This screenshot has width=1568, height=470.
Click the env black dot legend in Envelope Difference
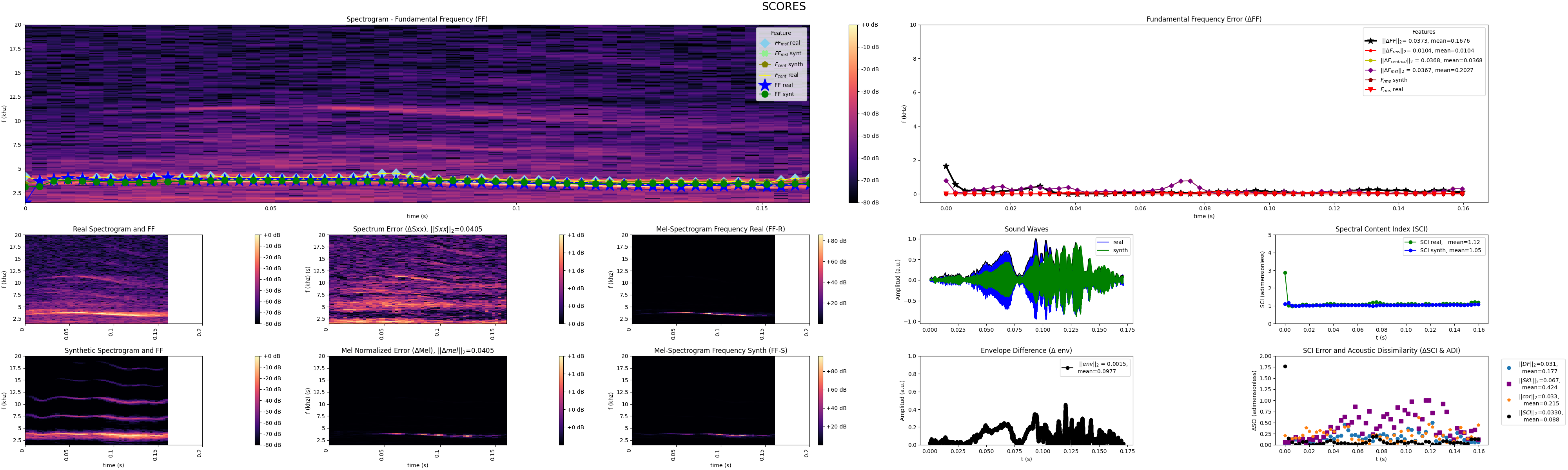(x=1068, y=368)
